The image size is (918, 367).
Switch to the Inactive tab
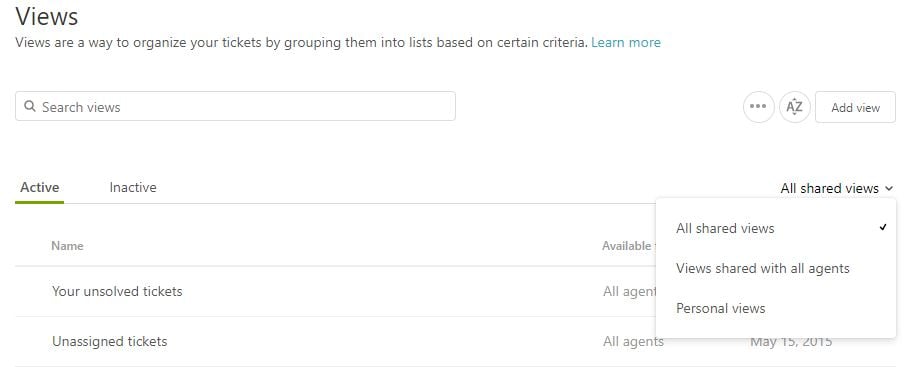pos(133,188)
